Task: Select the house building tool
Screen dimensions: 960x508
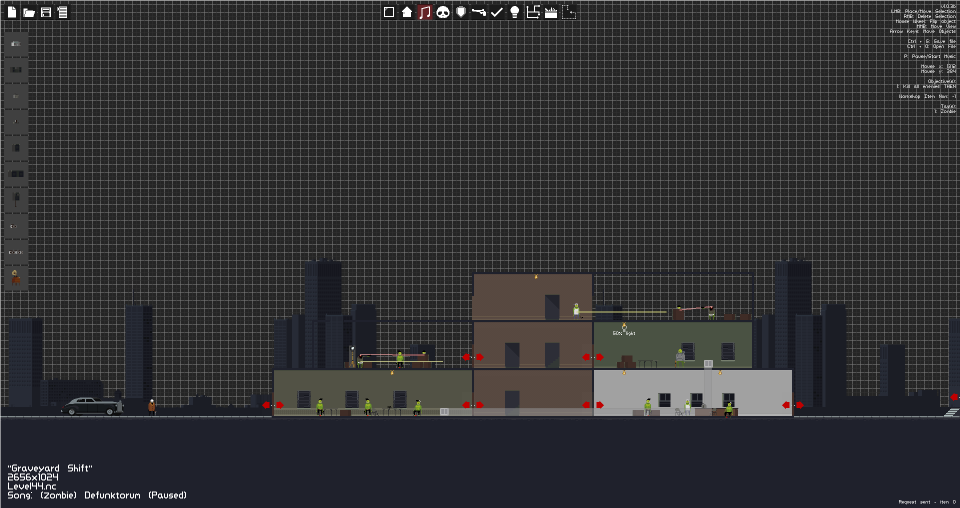Action: 407,12
